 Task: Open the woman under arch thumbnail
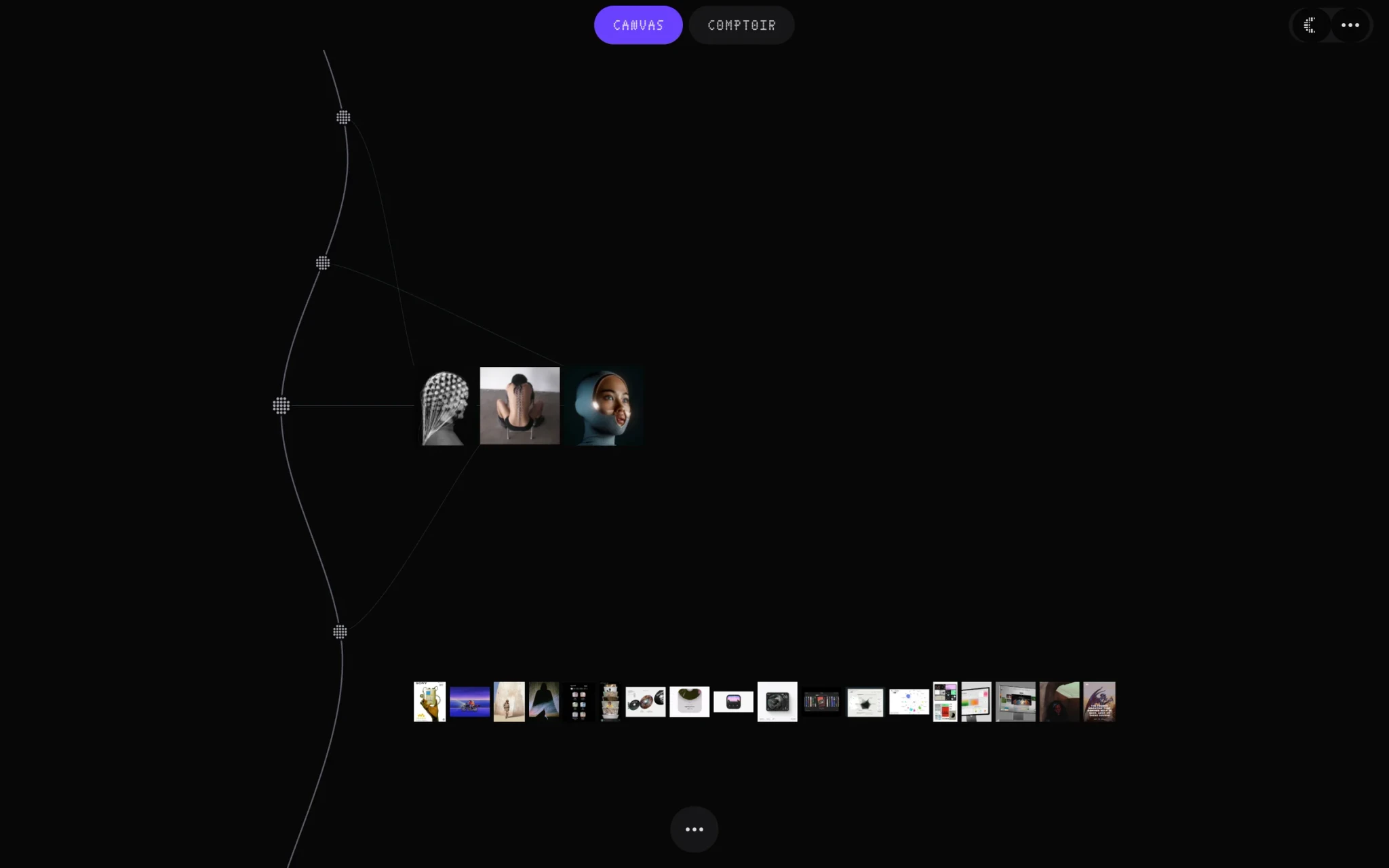pyautogui.click(x=1059, y=702)
